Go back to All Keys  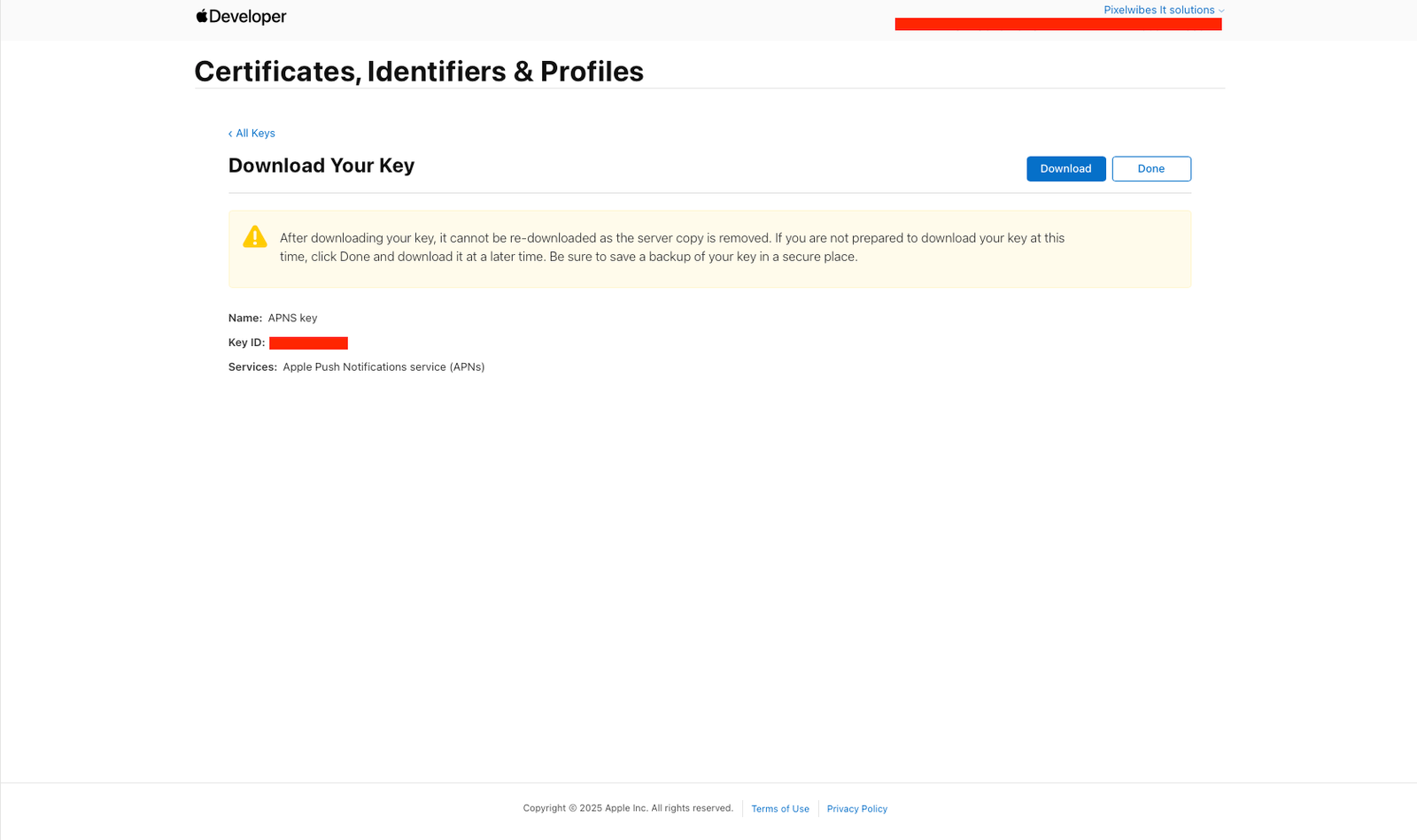(x=255, y=134)
